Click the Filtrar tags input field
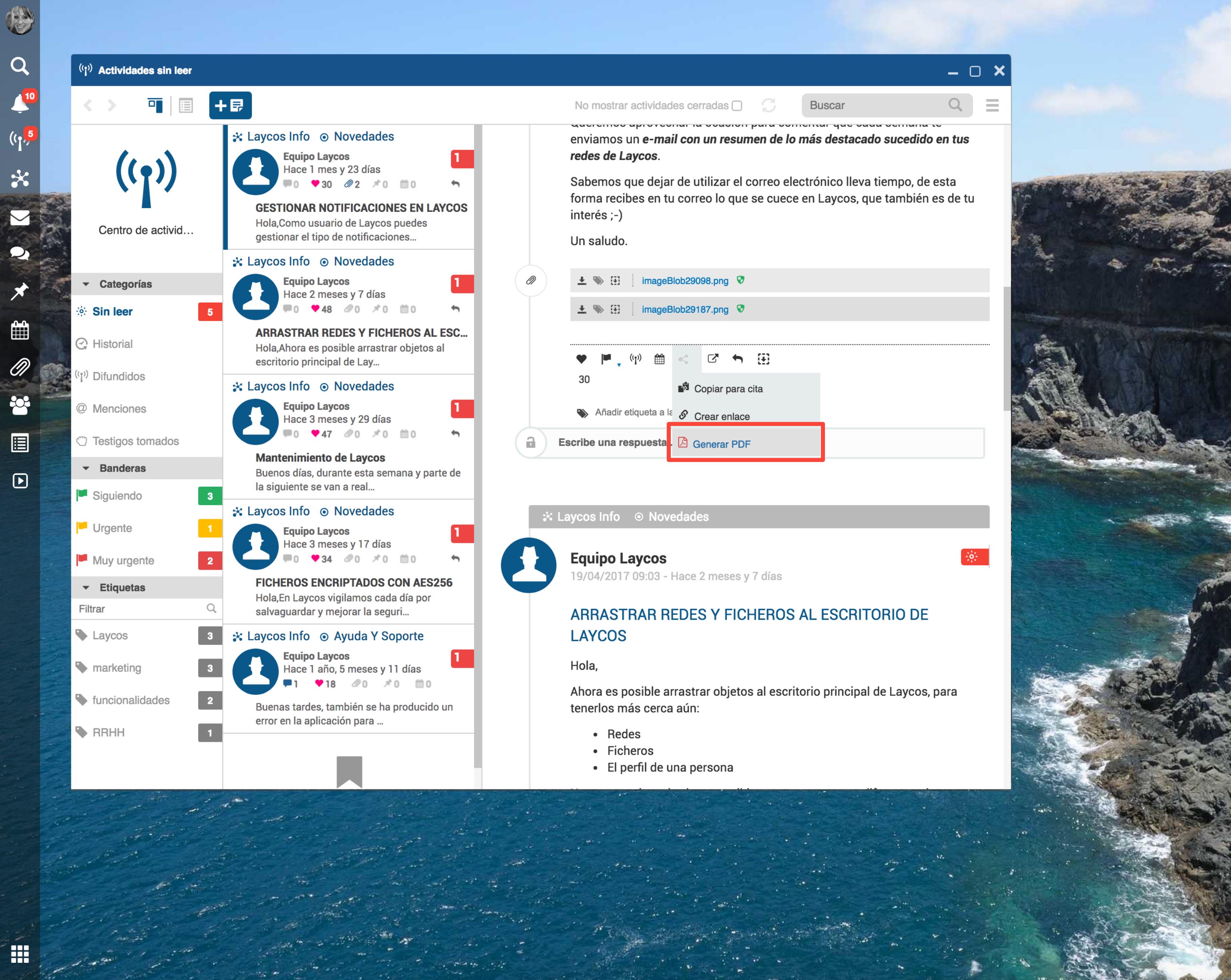This screenshot has height=980, width=1231. [147, 608]
